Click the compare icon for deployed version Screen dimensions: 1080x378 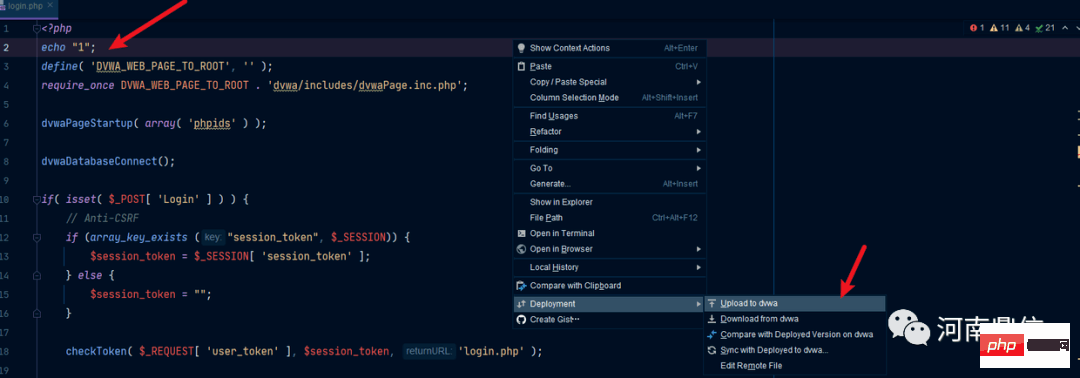click(x=712, y=335)
